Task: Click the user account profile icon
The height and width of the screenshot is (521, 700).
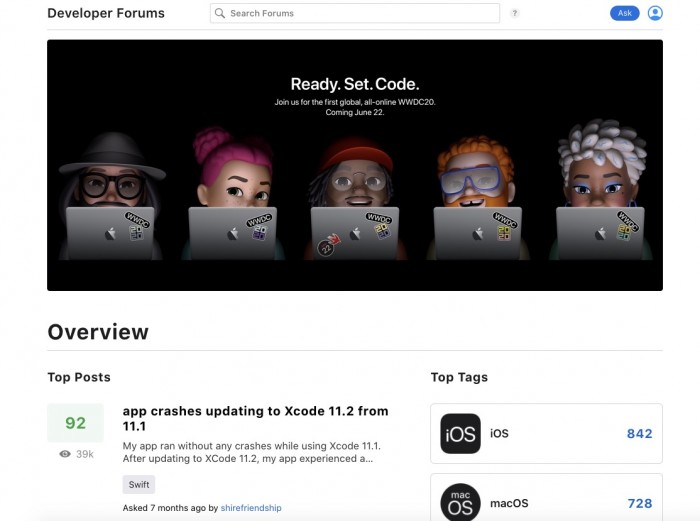Action: pyautogui.click(x=655, y=13)
